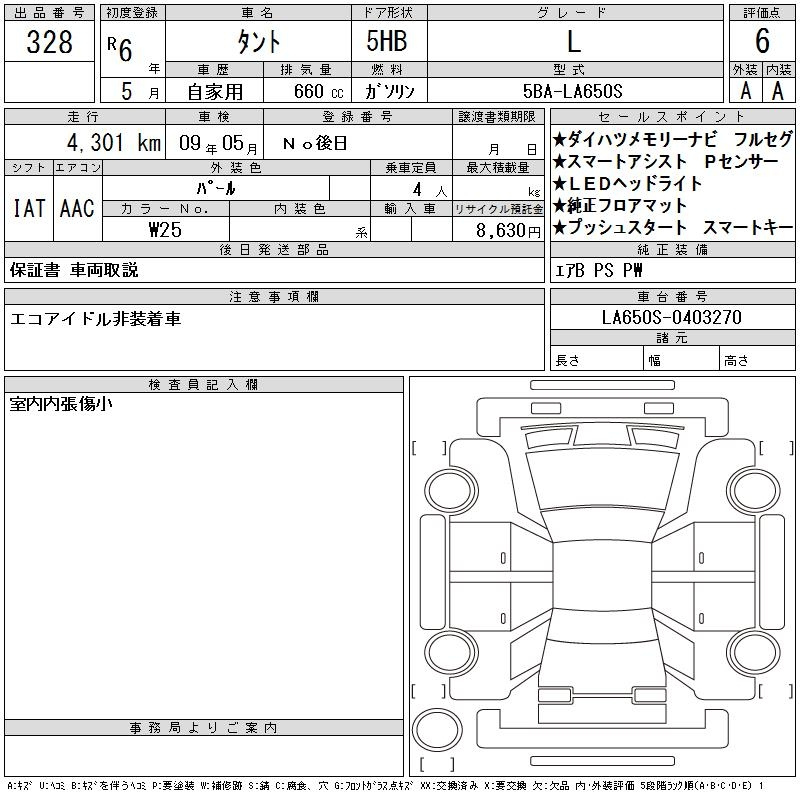Click the 乗車定員 header label
This screenshot has width=800, height=800.
click(x=411, y=167)
